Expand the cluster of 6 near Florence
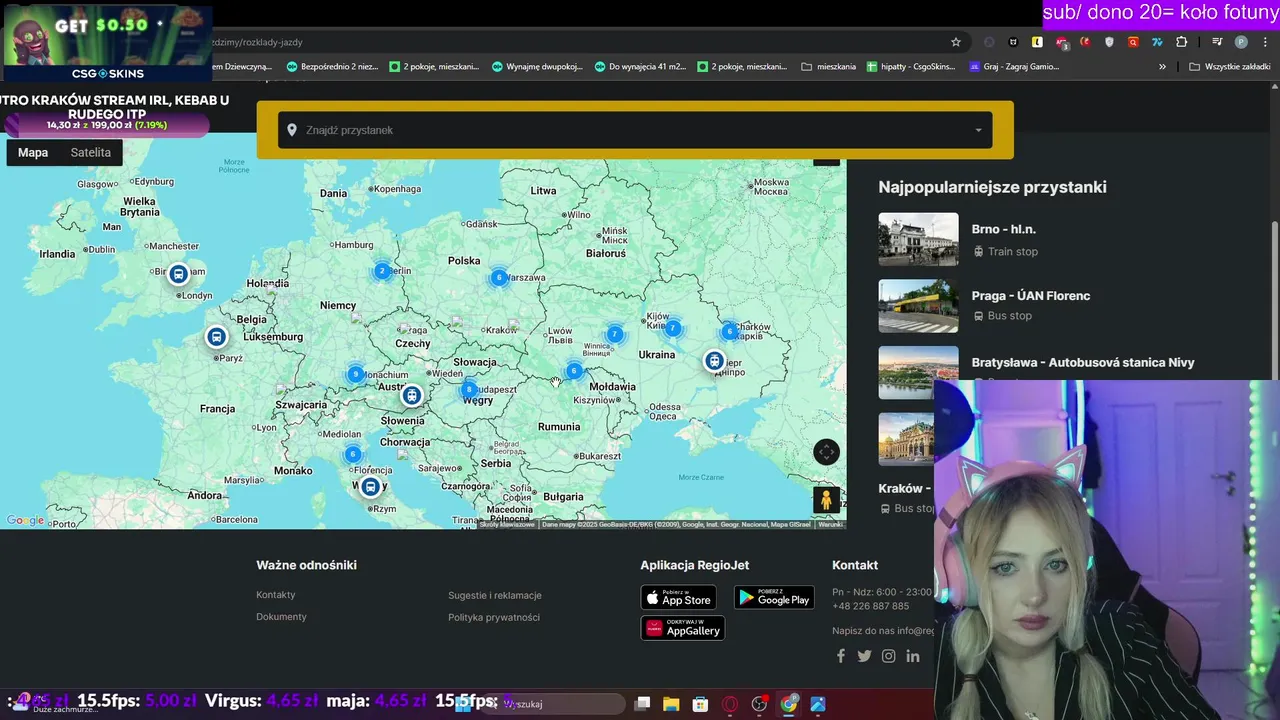This screenshot has width=1280, height=720. 352,454
